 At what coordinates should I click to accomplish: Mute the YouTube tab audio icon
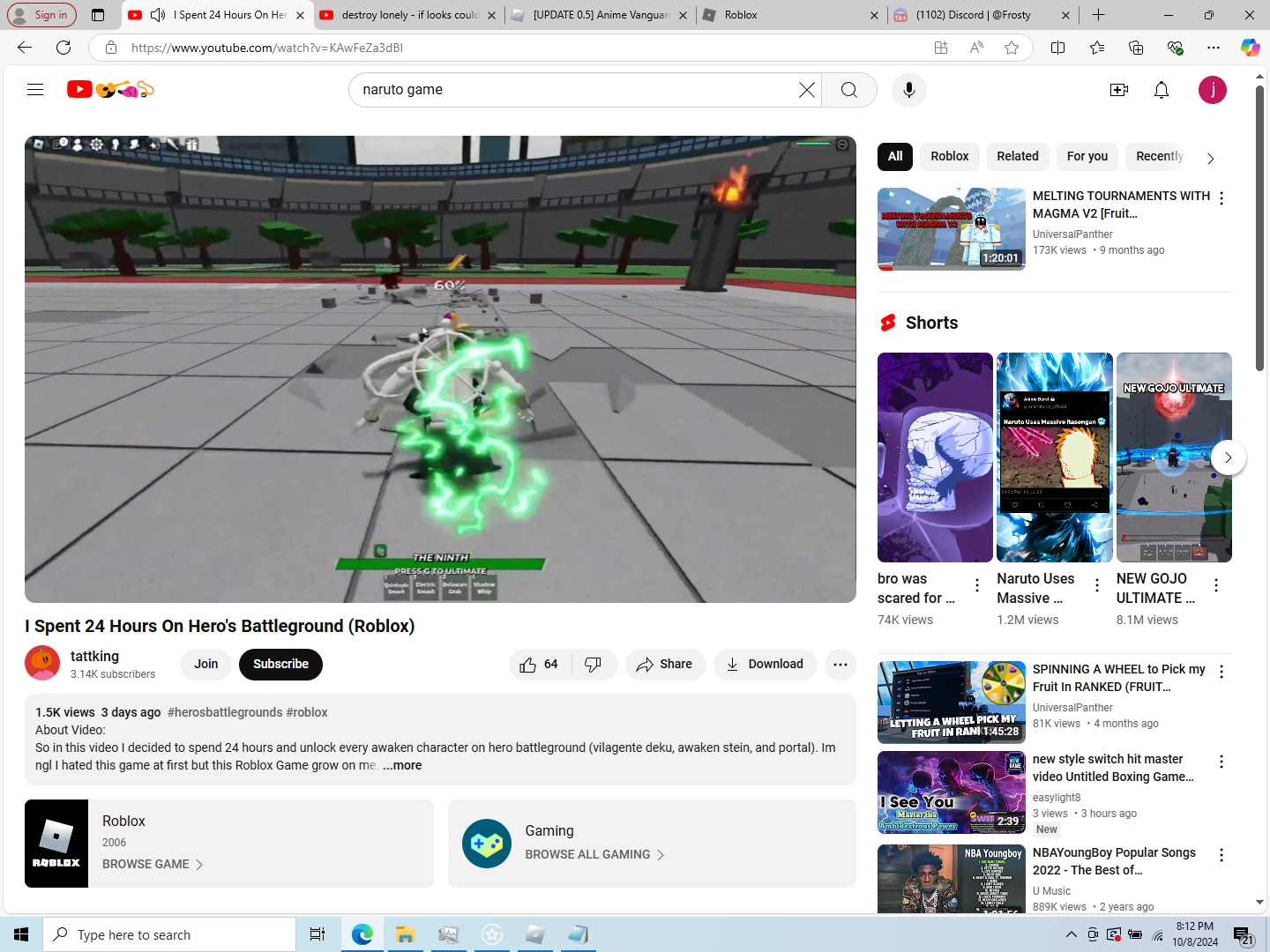click(x=158, y=15)
